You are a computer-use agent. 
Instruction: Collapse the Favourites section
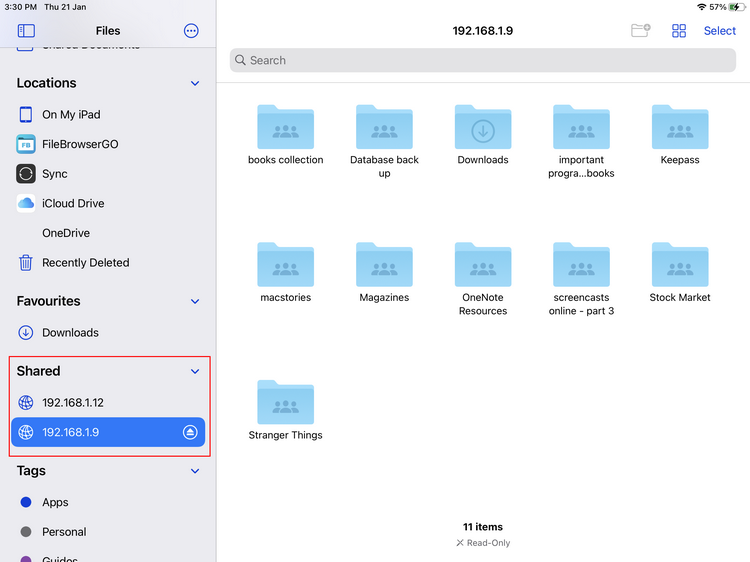pos(195,301)
